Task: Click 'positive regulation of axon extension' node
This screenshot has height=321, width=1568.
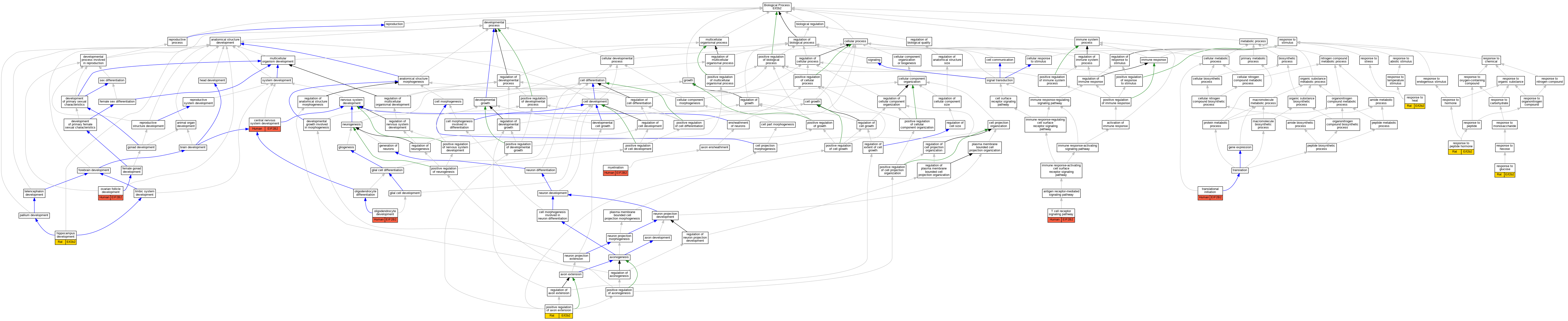Action: point(559,311)
